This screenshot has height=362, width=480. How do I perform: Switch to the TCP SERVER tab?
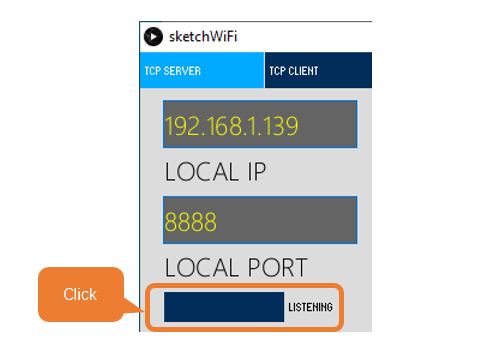tap(202, 70)
